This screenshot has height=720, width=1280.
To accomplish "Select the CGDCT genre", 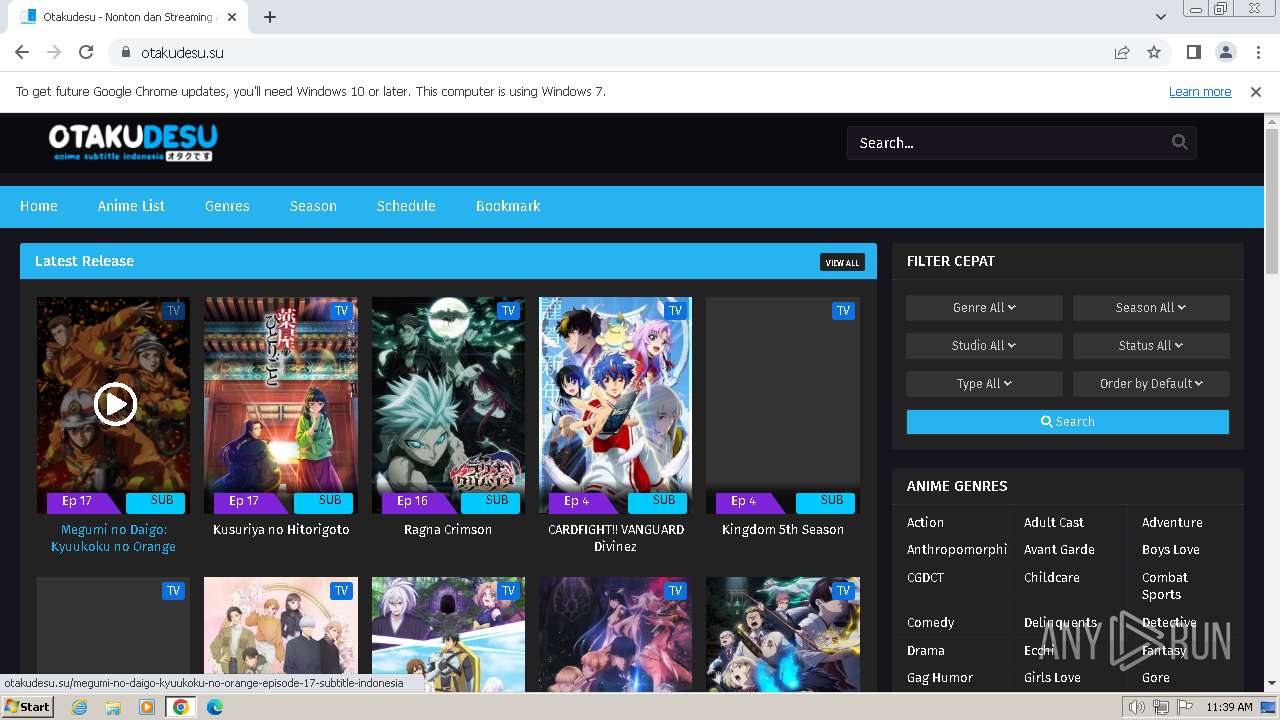I will (925, 578).
